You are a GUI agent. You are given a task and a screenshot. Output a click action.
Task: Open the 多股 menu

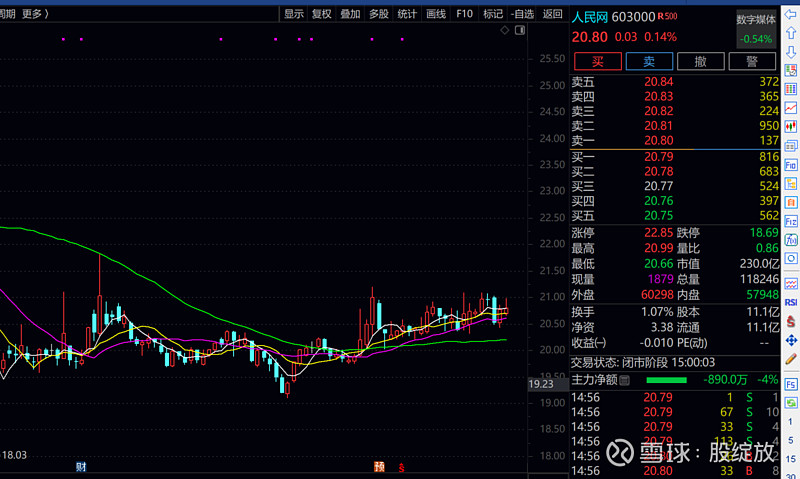[x=379, y=14]
